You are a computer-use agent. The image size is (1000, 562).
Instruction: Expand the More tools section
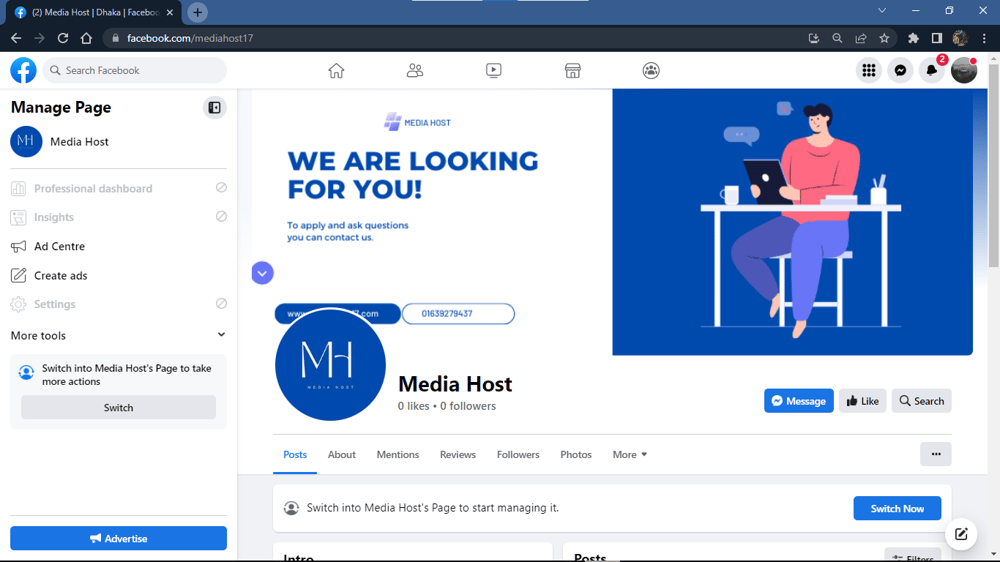pyautogui.click(x=119, y=336)
